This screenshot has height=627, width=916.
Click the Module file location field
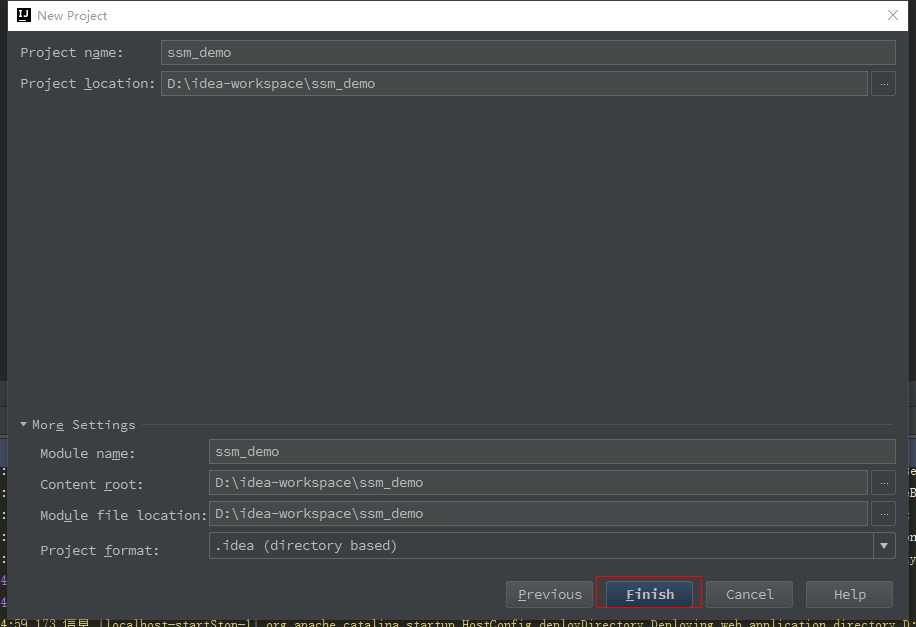pyautogui.click(x=538, y=514)
